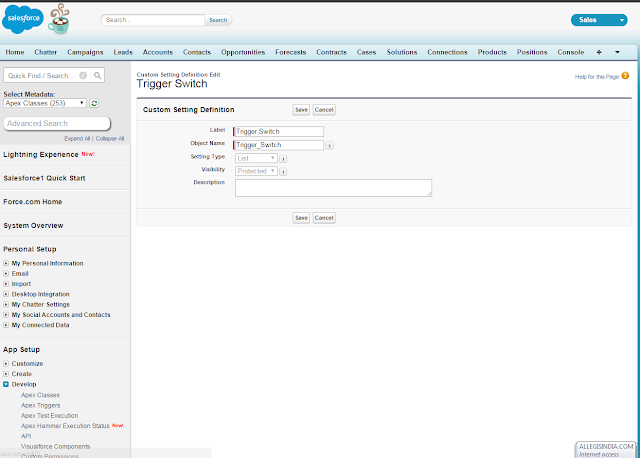Open the Accounts tab

tap(158, 52)
